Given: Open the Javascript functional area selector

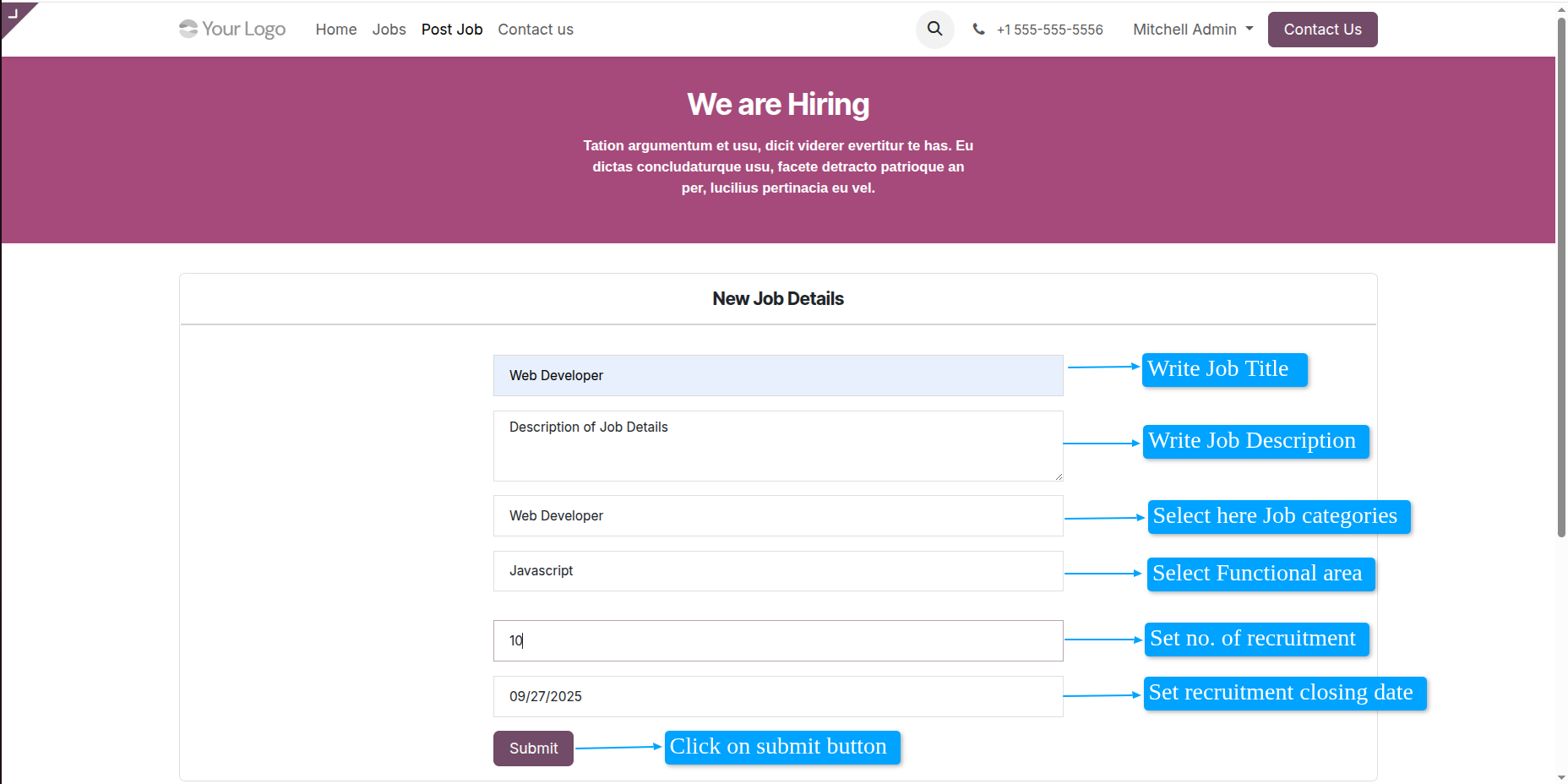Looking at the screenshot, I should pyautogui.click(x=777, y=571).
